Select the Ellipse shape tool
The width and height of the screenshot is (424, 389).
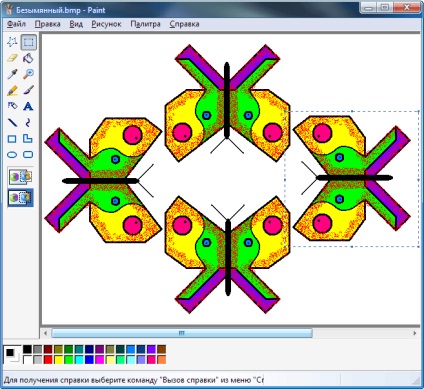(12, 155)
